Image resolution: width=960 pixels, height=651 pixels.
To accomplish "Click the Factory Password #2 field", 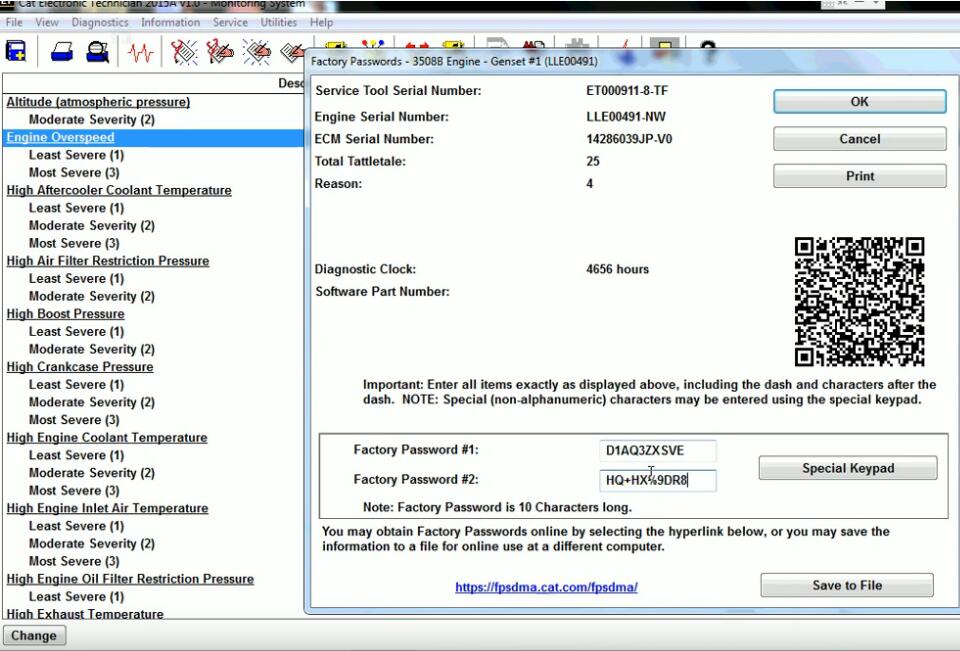I will [x=658, y=480].
